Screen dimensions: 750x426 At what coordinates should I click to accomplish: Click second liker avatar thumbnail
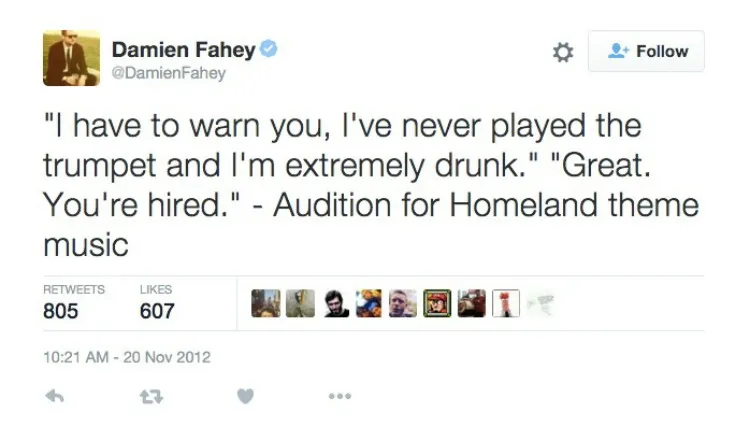click(x=300, y=303)
